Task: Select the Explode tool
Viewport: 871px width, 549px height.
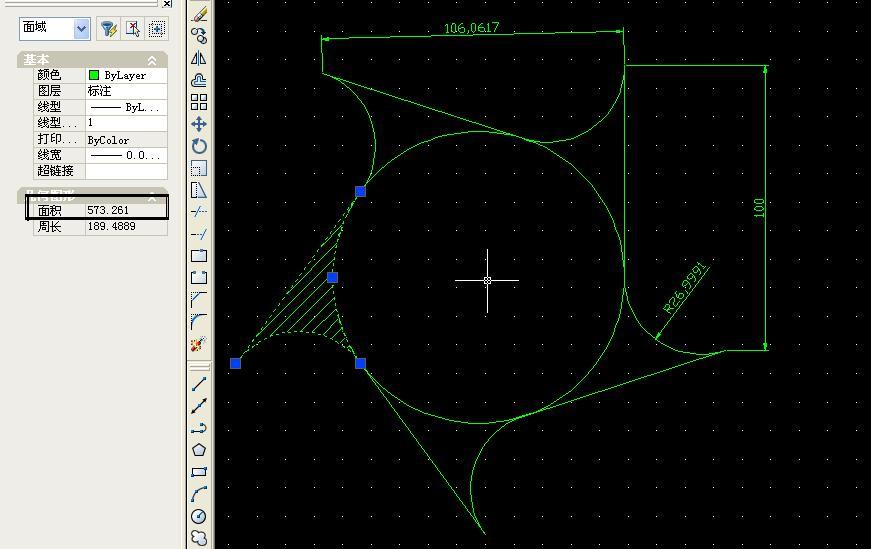Action: click(x=199, y=344)
